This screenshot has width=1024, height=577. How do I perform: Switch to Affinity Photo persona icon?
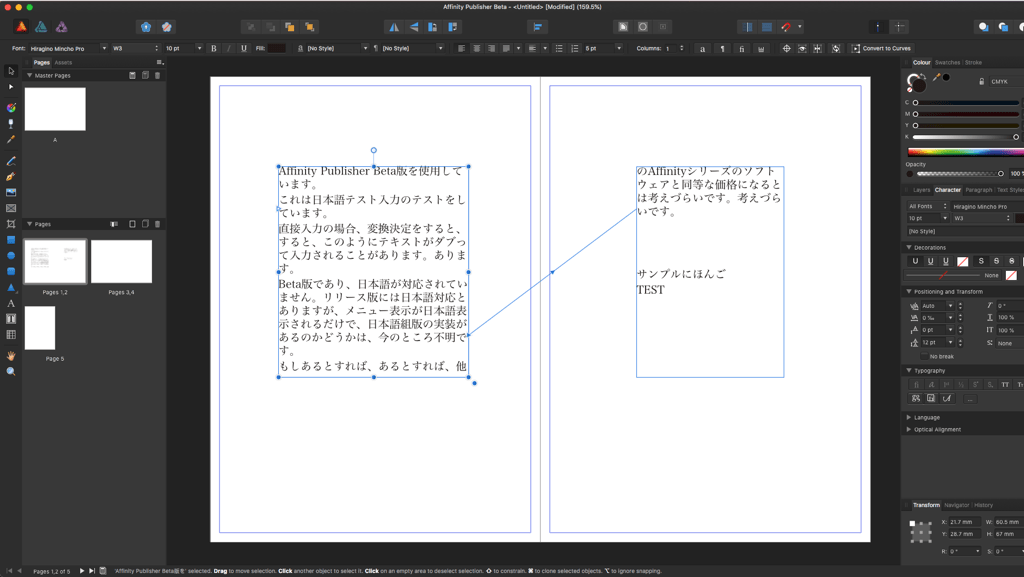tap(61, 27)
